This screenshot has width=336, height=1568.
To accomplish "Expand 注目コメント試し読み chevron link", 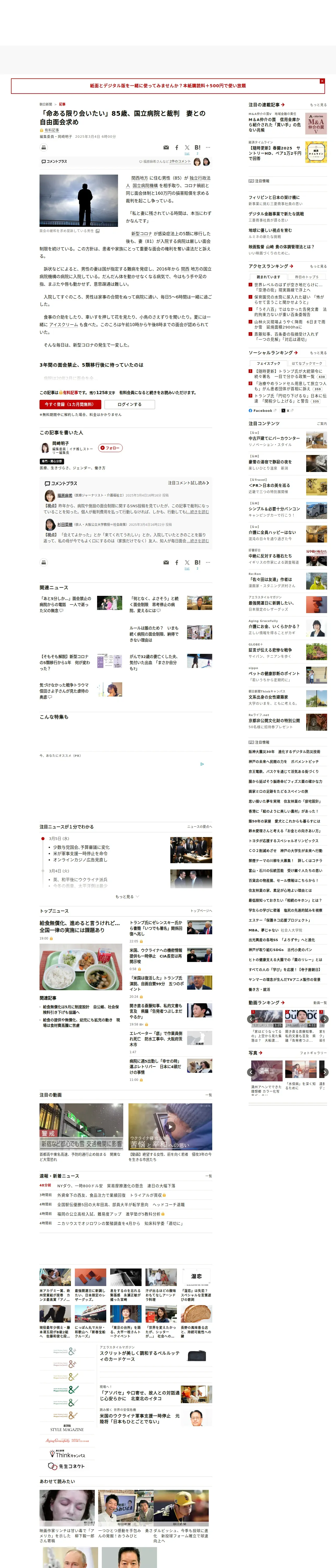I will 188,483.
